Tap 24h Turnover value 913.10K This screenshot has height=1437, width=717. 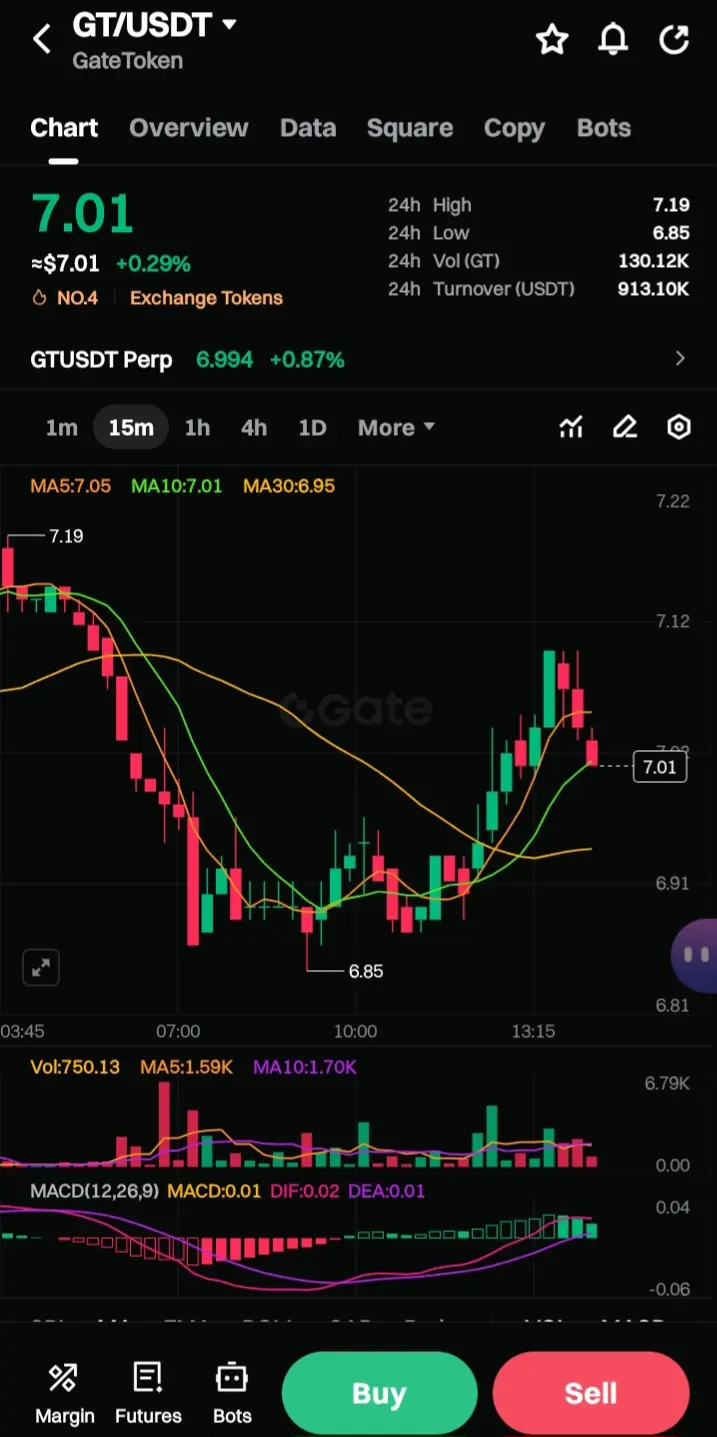(654, 289)
